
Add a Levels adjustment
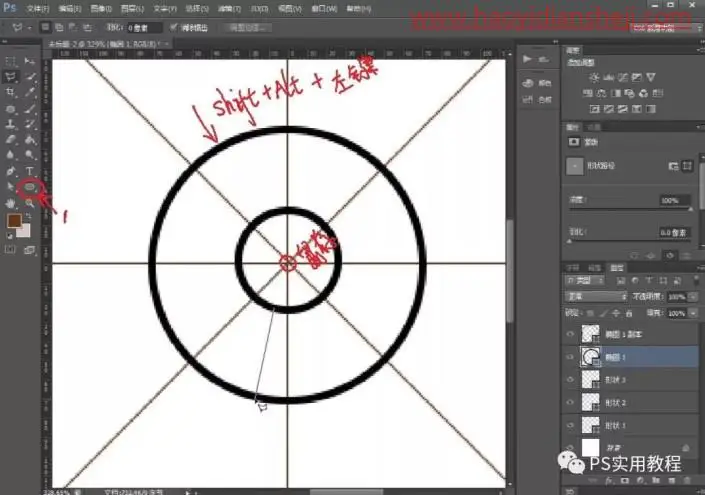point(609,78)
